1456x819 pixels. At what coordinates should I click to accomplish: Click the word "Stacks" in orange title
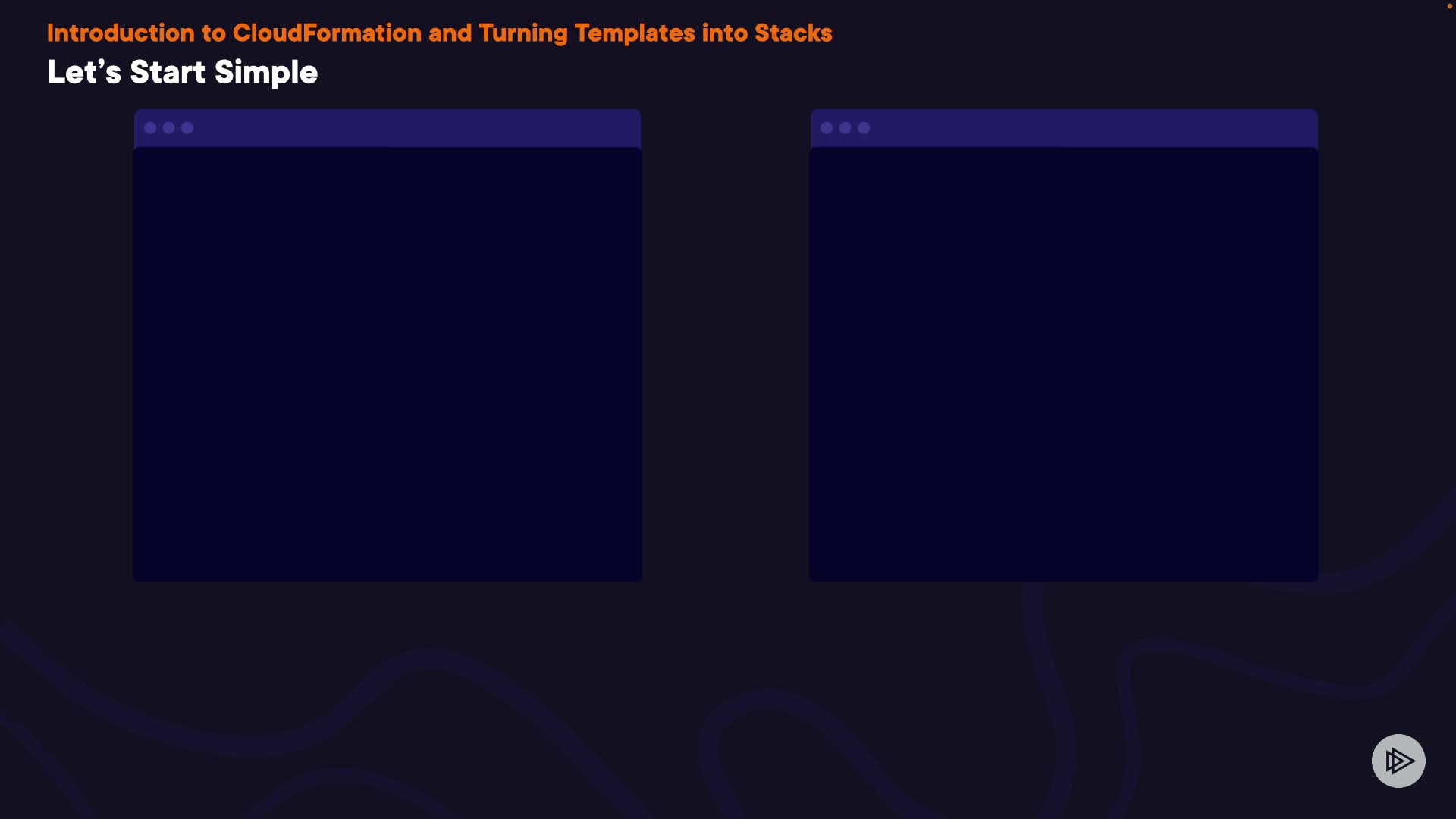click(x=793, y=33)
